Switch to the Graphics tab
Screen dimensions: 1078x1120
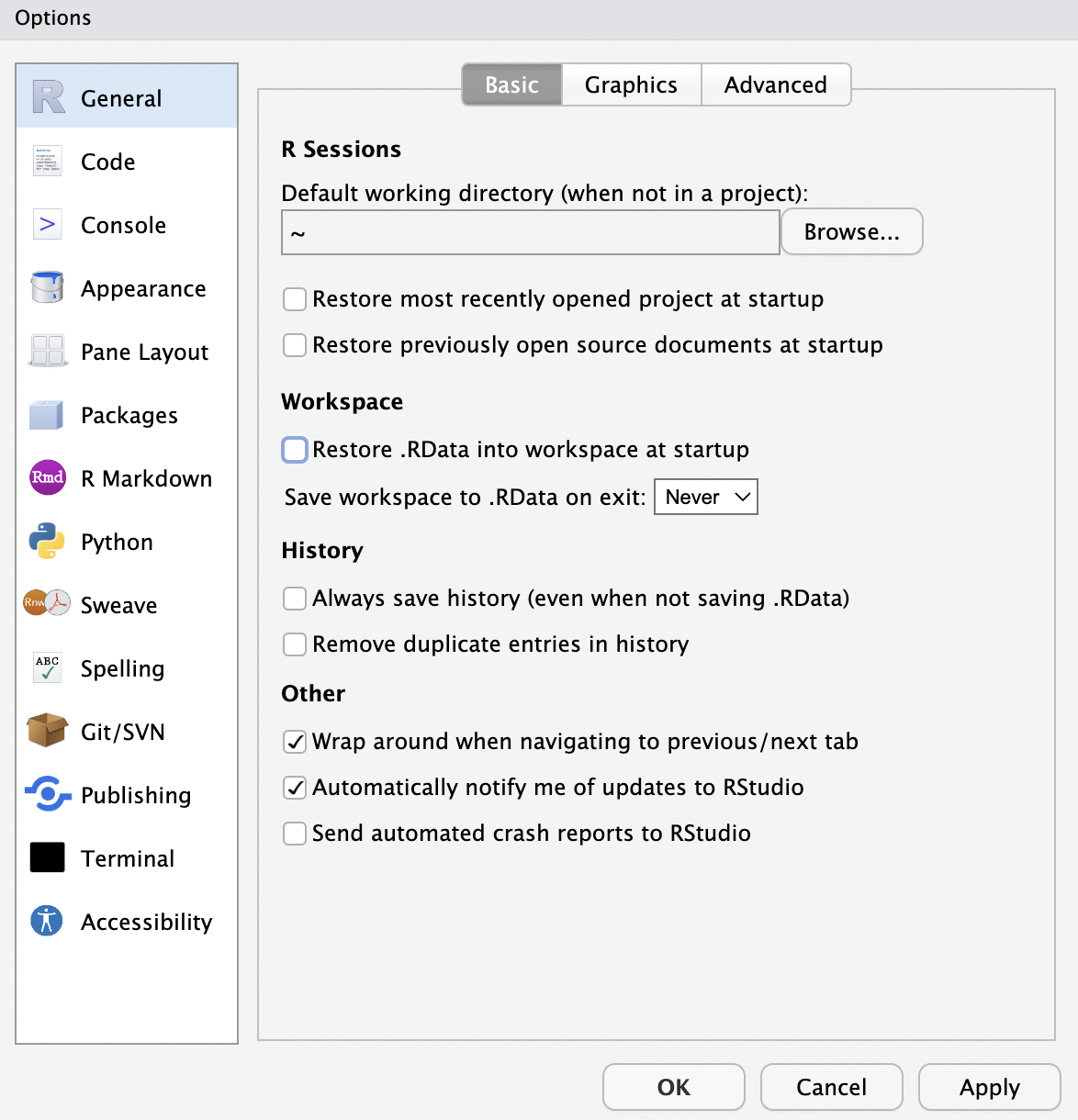tap(631, 85)
